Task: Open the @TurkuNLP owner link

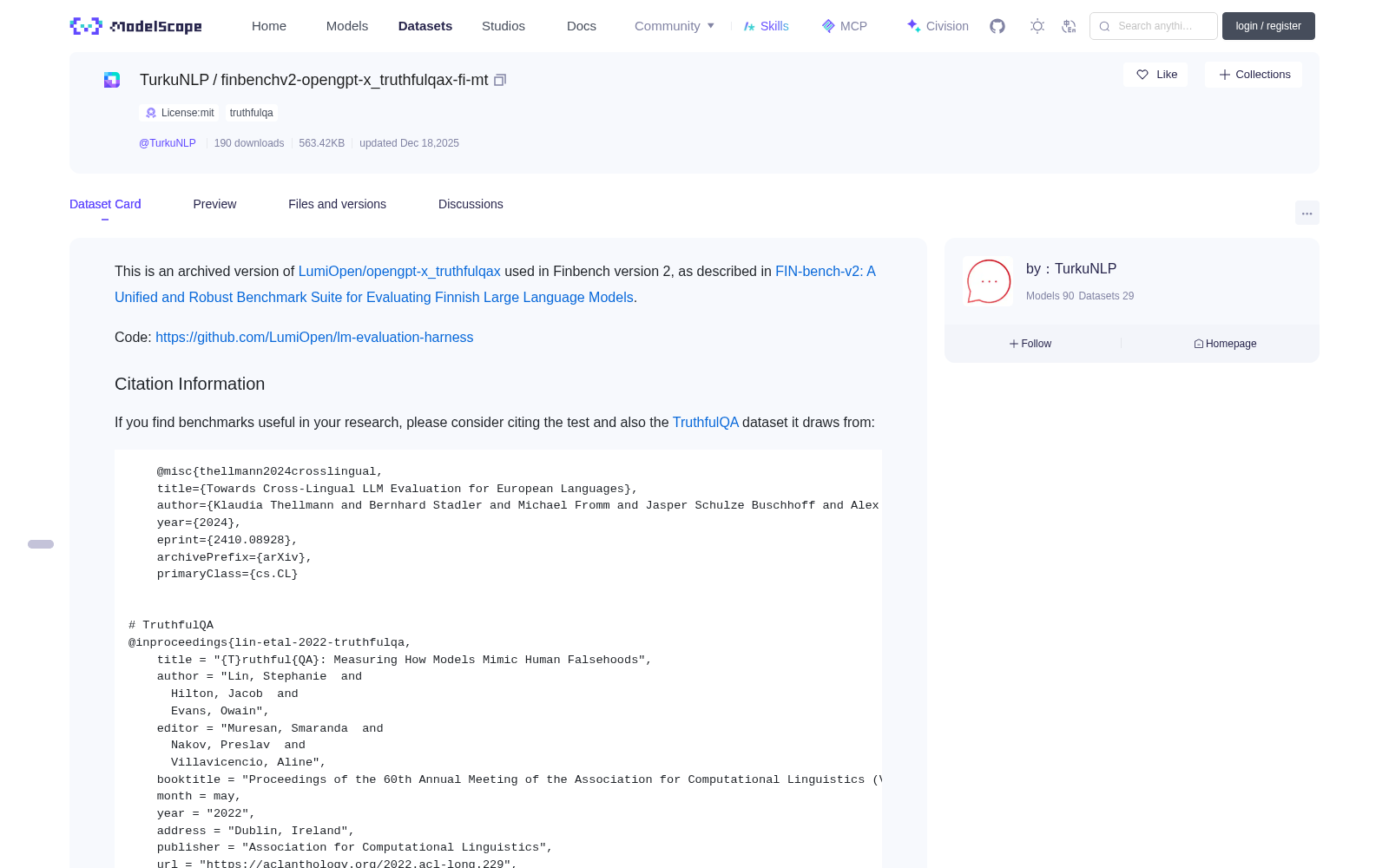Action: [x=168, y=143]
